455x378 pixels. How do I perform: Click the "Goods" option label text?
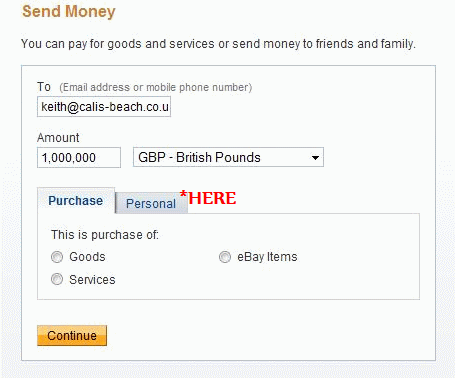click(x=87, y=257)
